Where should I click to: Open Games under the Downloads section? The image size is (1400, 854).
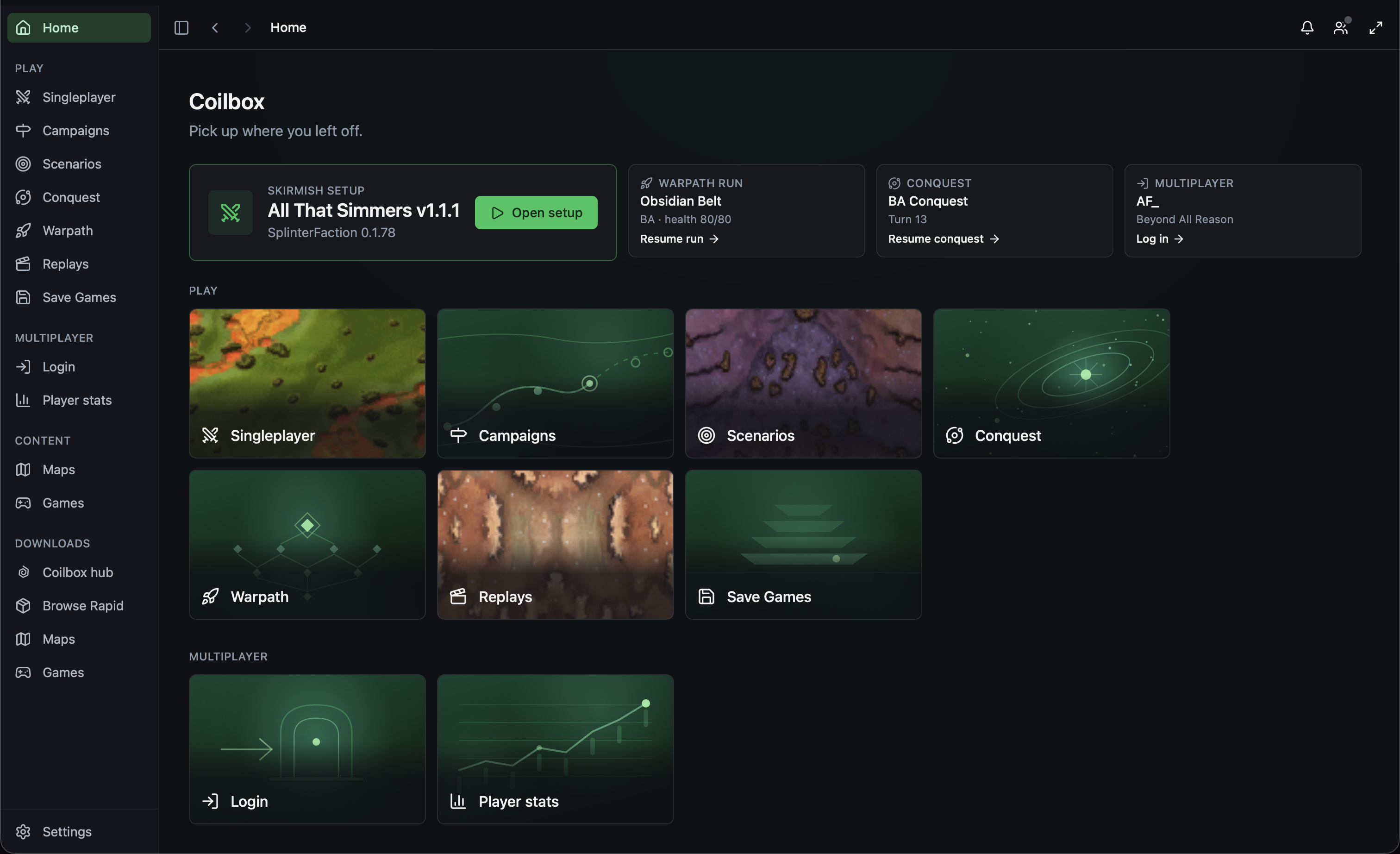[79, 672]
